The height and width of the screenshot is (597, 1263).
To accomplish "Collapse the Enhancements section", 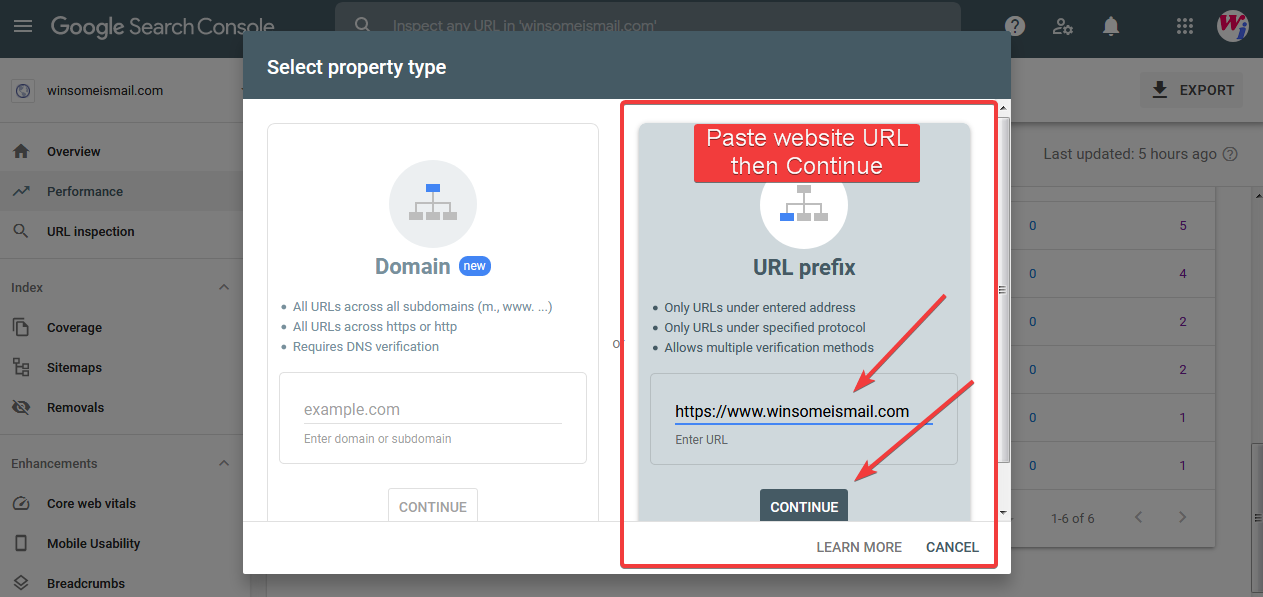I will click(x=224, y=463).
